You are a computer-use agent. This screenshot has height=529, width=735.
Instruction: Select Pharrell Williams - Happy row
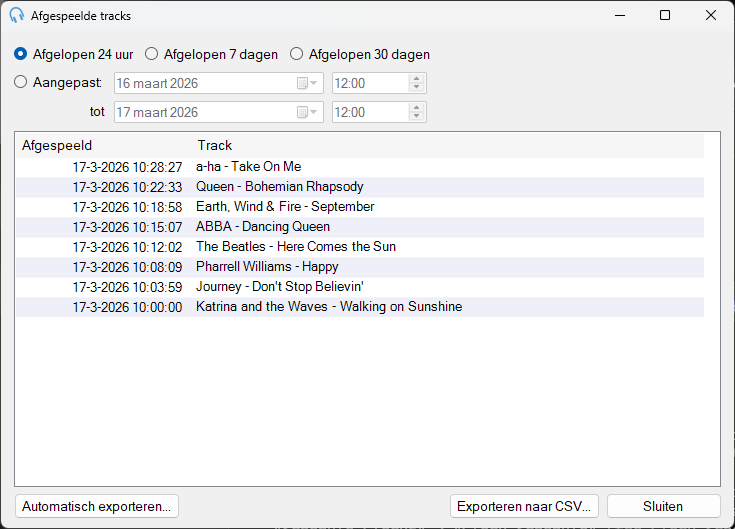tap(360, 267)
